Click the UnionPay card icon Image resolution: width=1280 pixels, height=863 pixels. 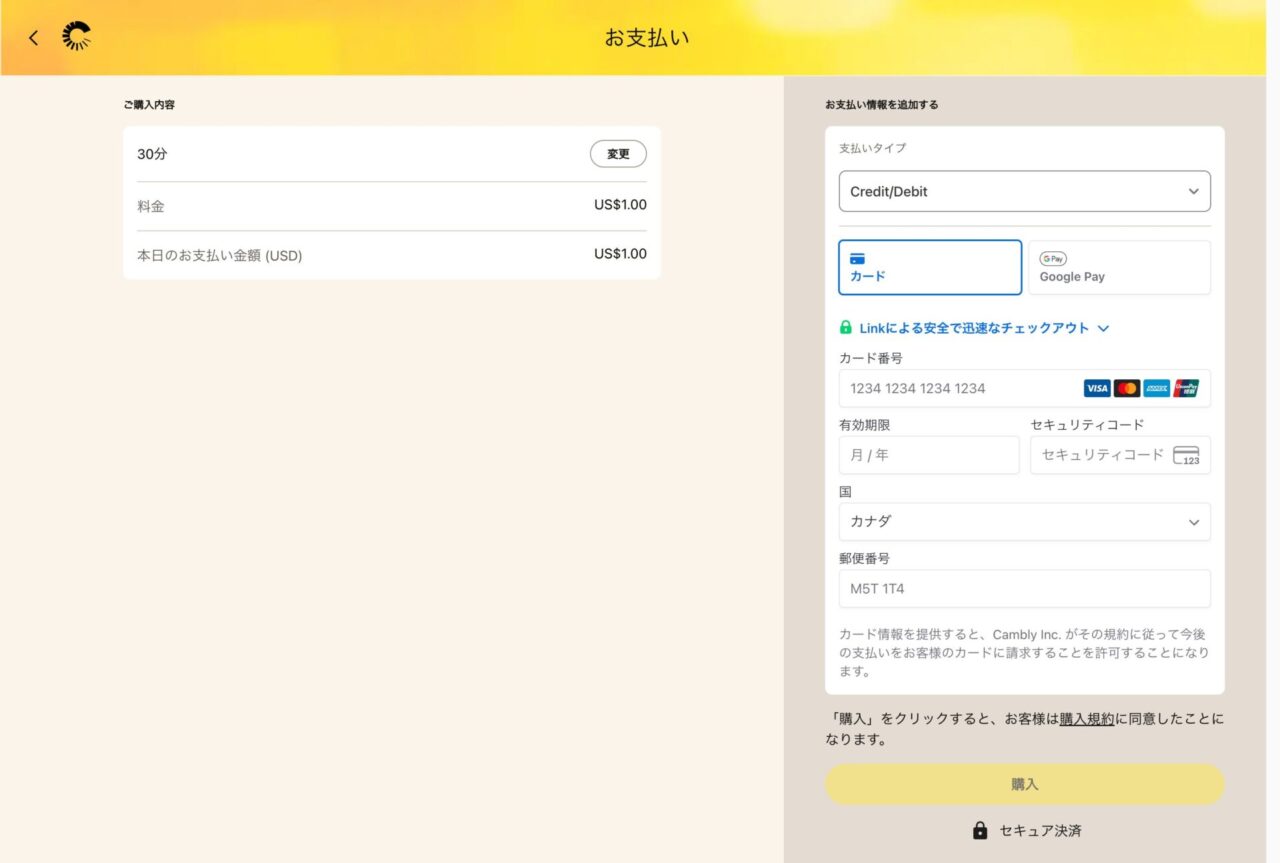(x=1187, y=388)
